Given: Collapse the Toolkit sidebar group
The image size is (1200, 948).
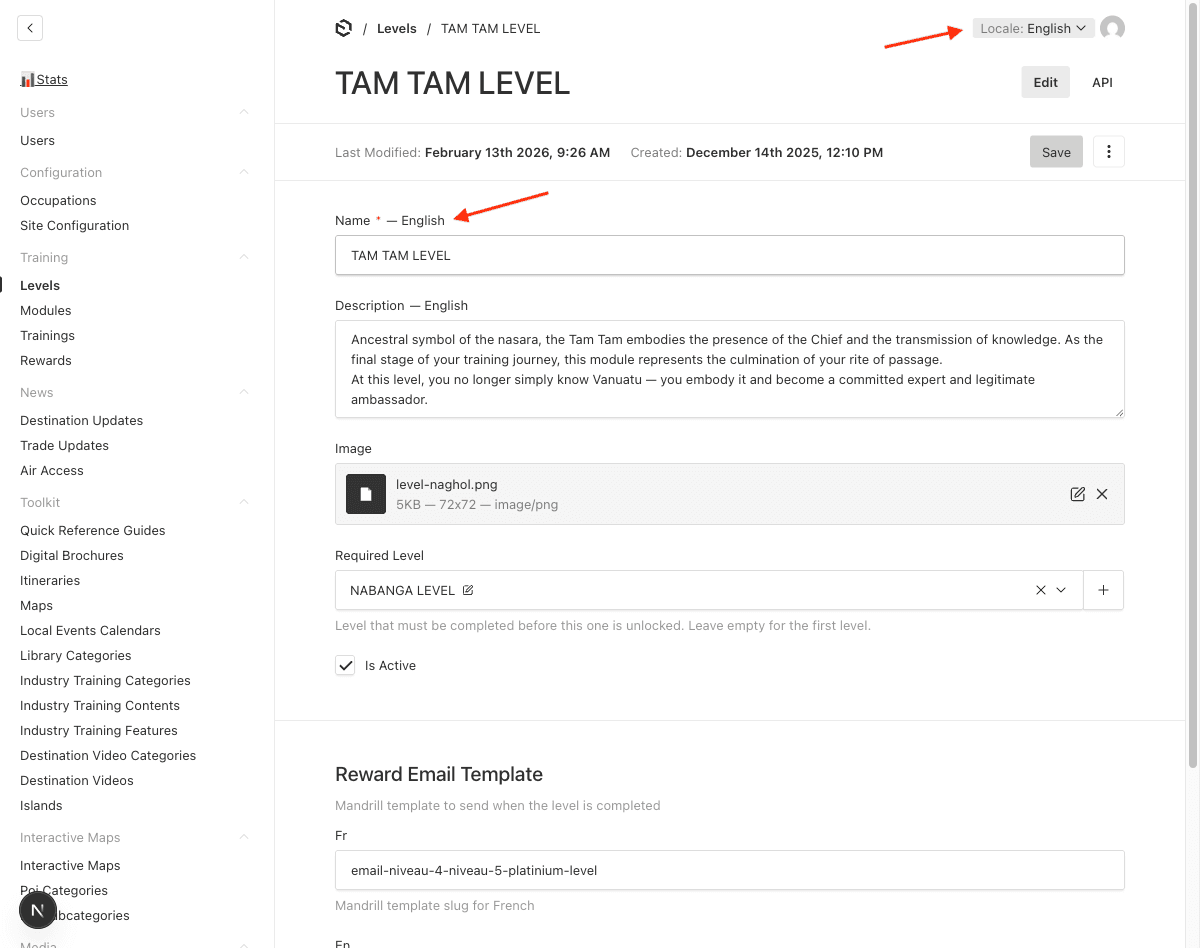Looking at the screenshot, I should pos(244,502).
